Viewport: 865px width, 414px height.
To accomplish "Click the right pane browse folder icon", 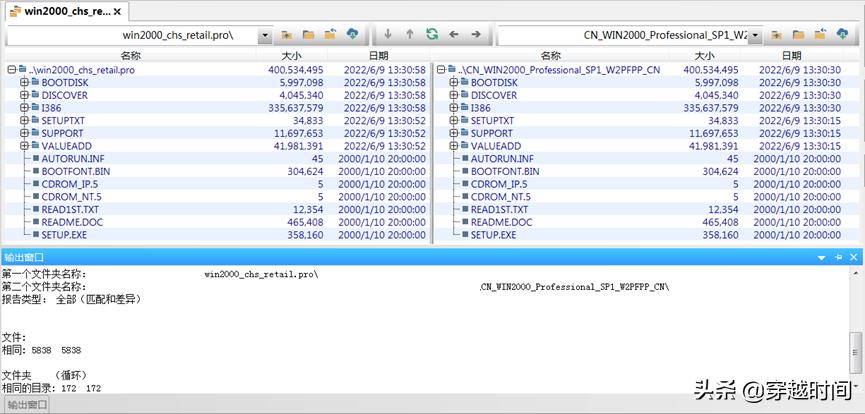I will pos(798,35).
